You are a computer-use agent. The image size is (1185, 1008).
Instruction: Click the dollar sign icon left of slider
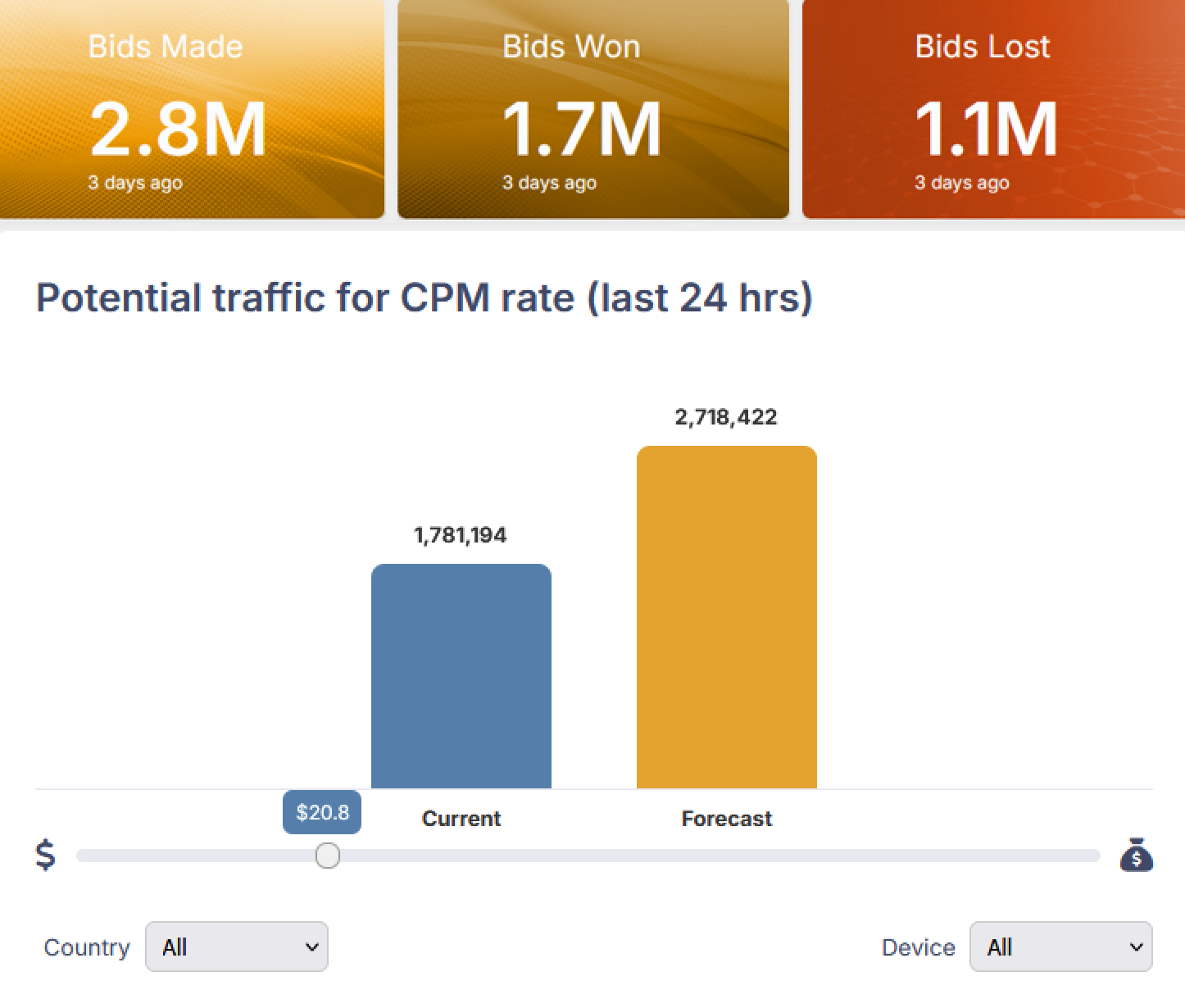46,855
